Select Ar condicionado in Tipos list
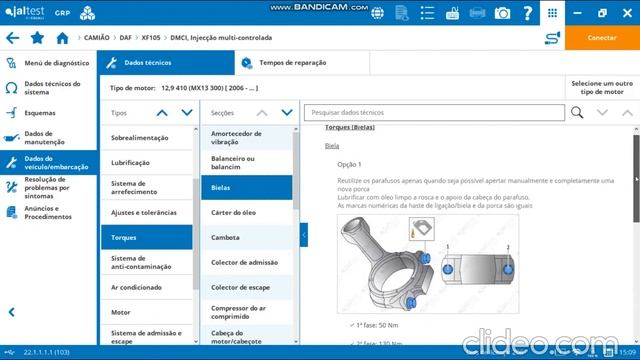This screenshot has width=640, height=360. coord(147,287)
